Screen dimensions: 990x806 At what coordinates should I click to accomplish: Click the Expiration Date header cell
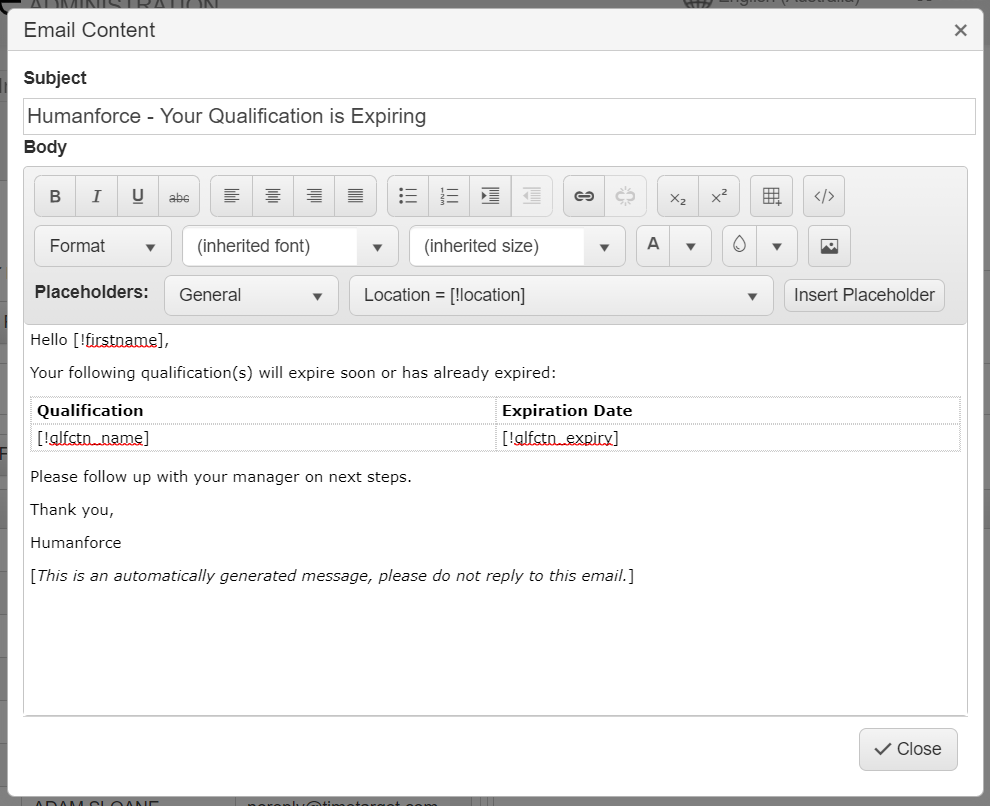pos(728,411)
